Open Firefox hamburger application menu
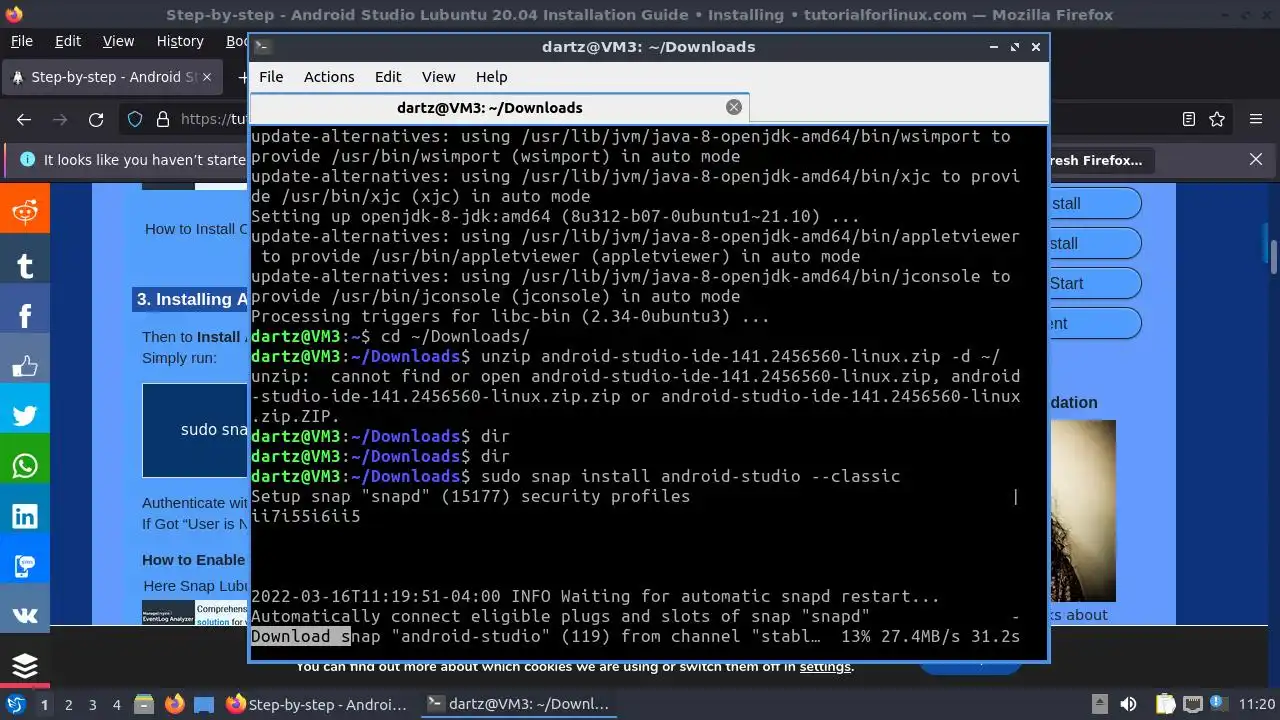The image size is (1280, 720). click(1256, 119)
